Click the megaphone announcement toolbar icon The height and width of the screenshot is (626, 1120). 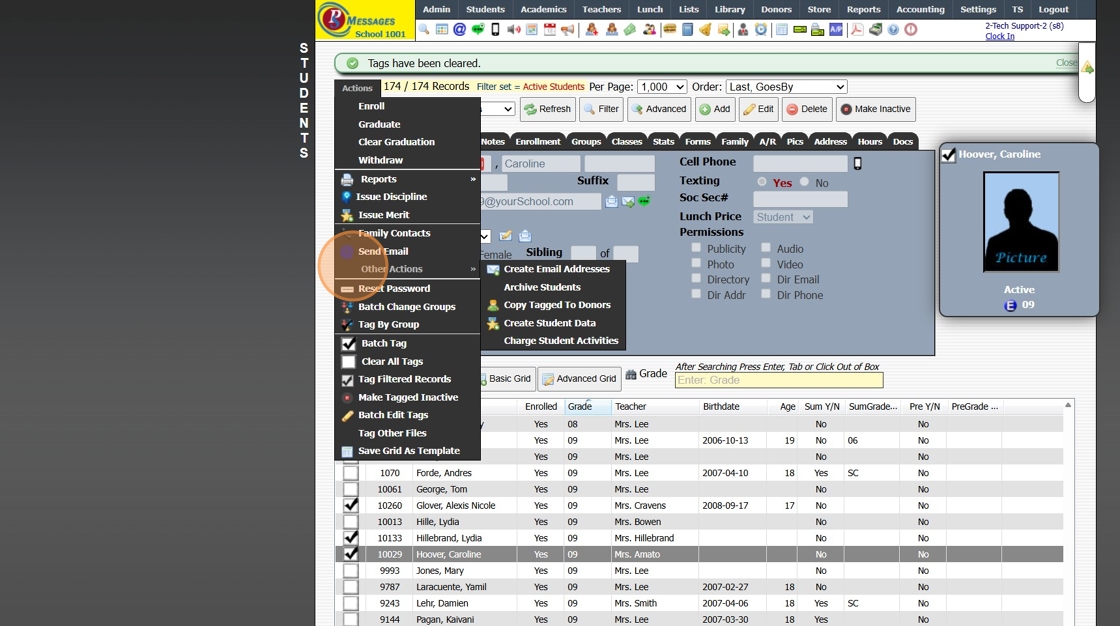568,30
